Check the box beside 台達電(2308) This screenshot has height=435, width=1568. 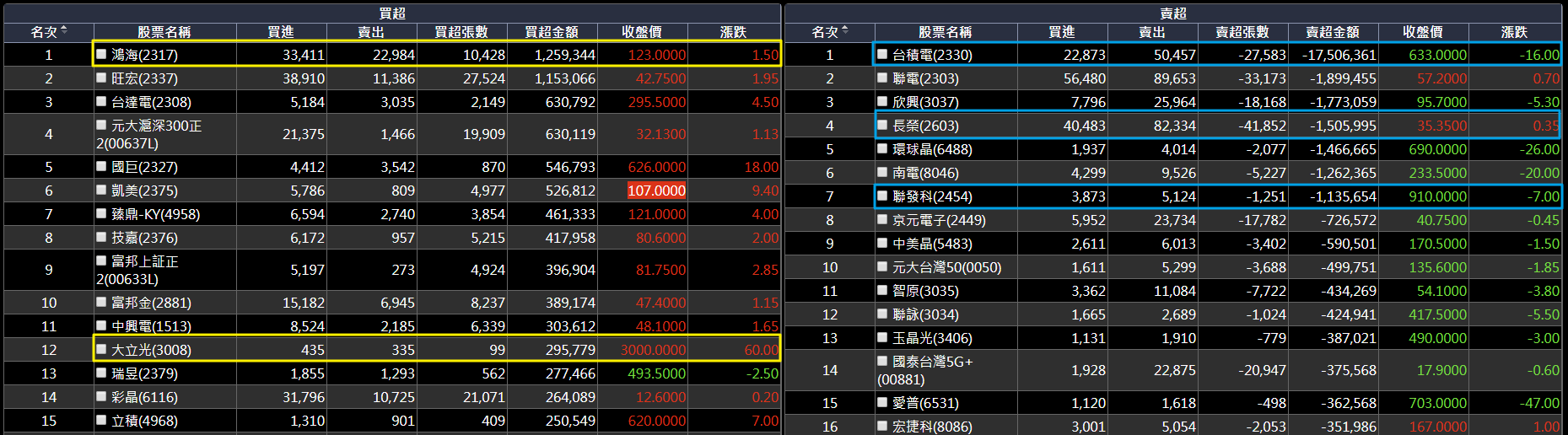coord(101,101)
